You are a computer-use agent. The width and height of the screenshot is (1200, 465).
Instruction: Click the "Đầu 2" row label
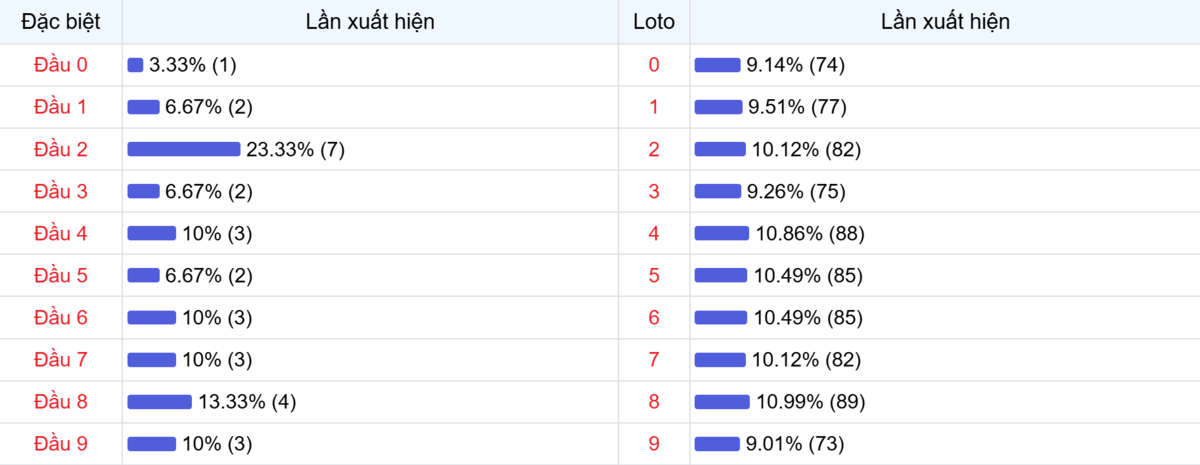tap(61, 149)
